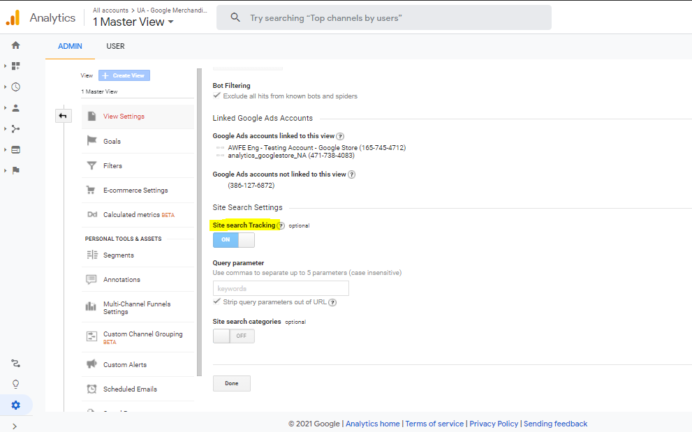Viewport: 692px width, 432px height.
Task: Click the E-commerce cart icon
Action: 91,190
